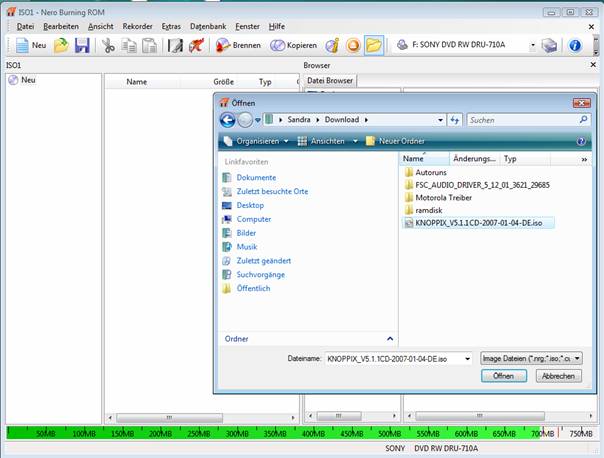Open Computer in favorites list
This screenshot has width=604, height=458.
click(253, 219)
